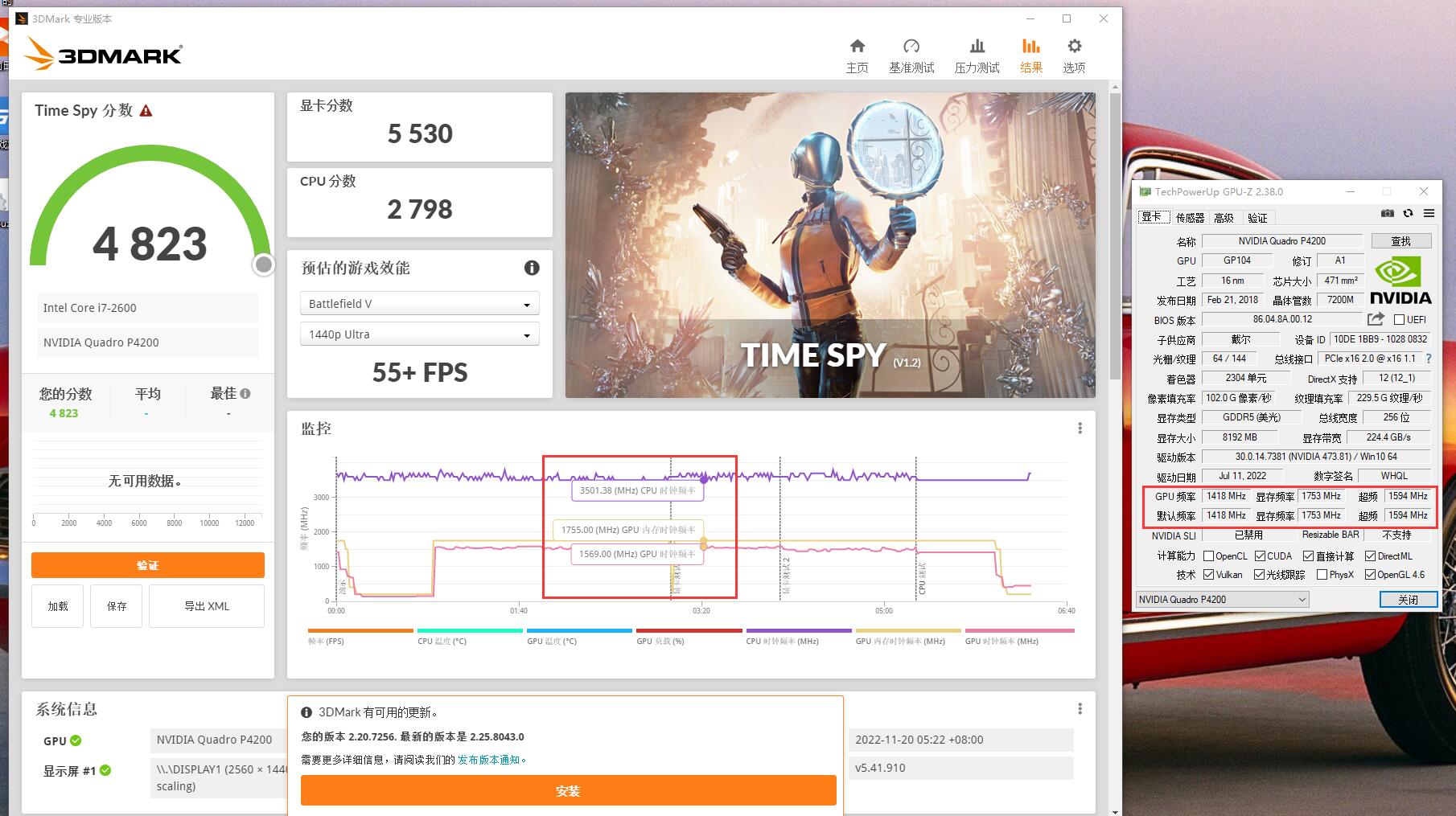The height and width of the screenshot is (816, 1456).
Task: Click the NVIDIA logo in GPU-Z
Action: 1400,281
